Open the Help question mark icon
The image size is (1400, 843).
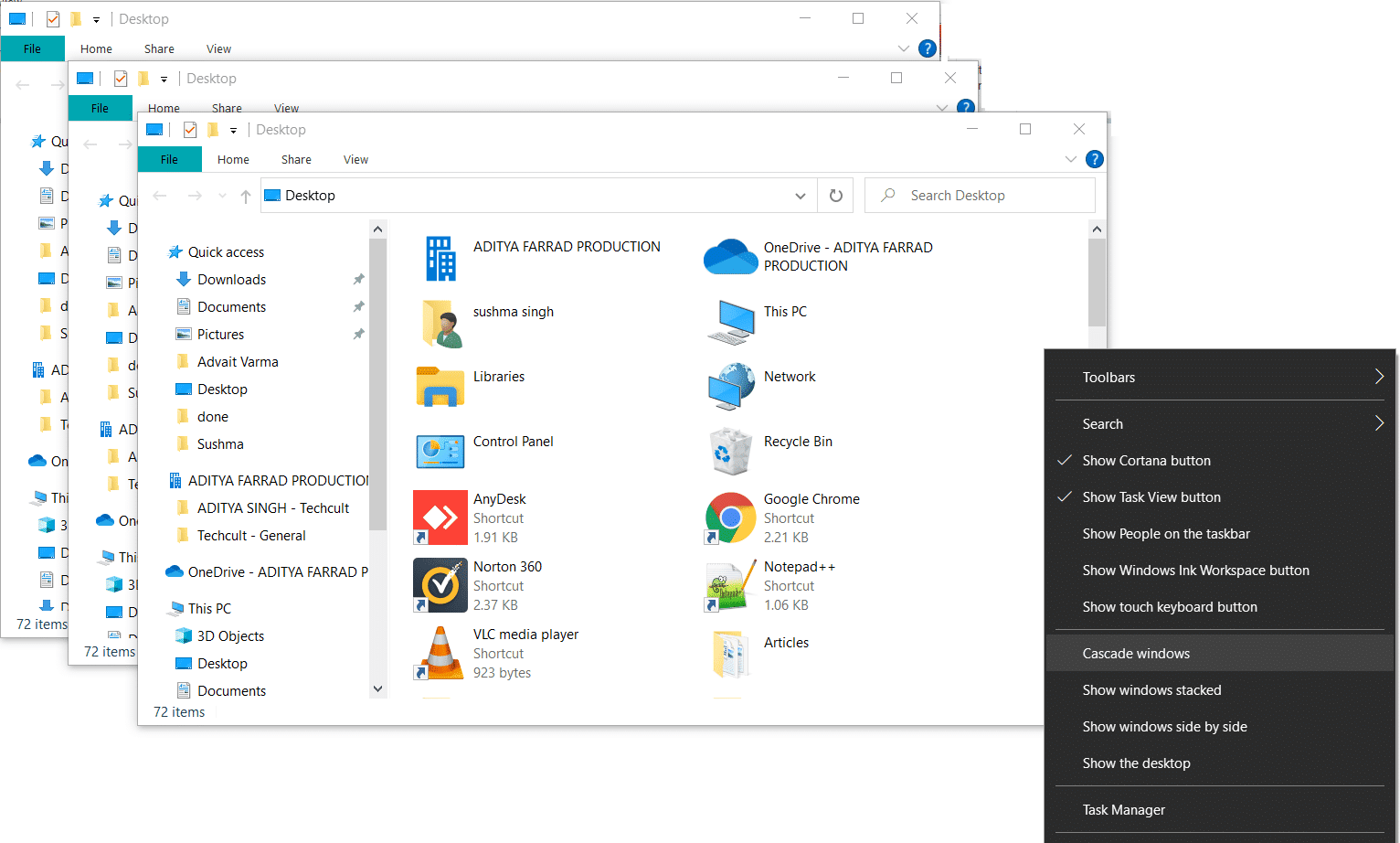(1094, 159)
